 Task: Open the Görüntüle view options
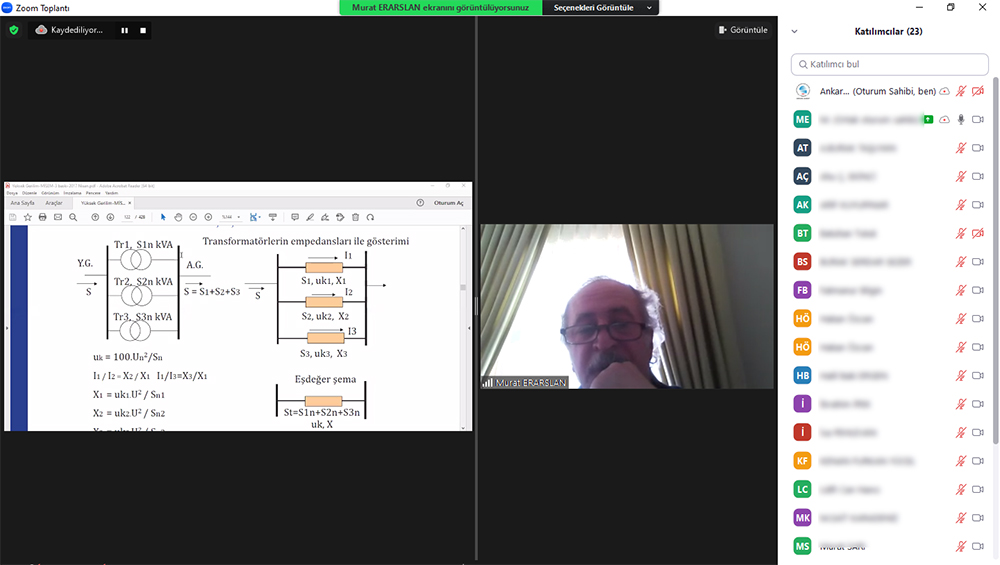(x=743, y=30)
